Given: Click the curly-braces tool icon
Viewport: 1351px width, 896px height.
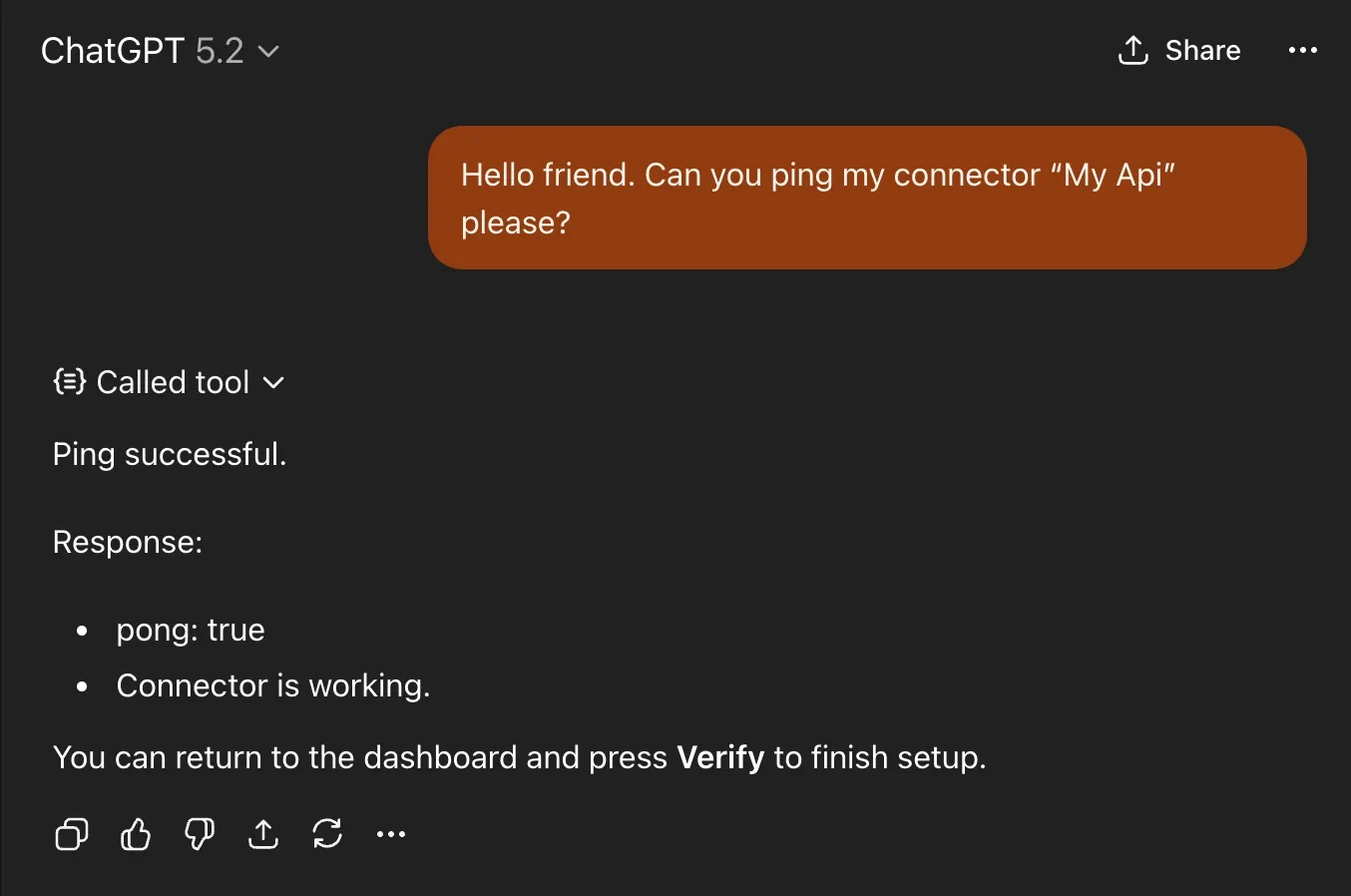Looking at the screenshot, I should coord(69,381).
